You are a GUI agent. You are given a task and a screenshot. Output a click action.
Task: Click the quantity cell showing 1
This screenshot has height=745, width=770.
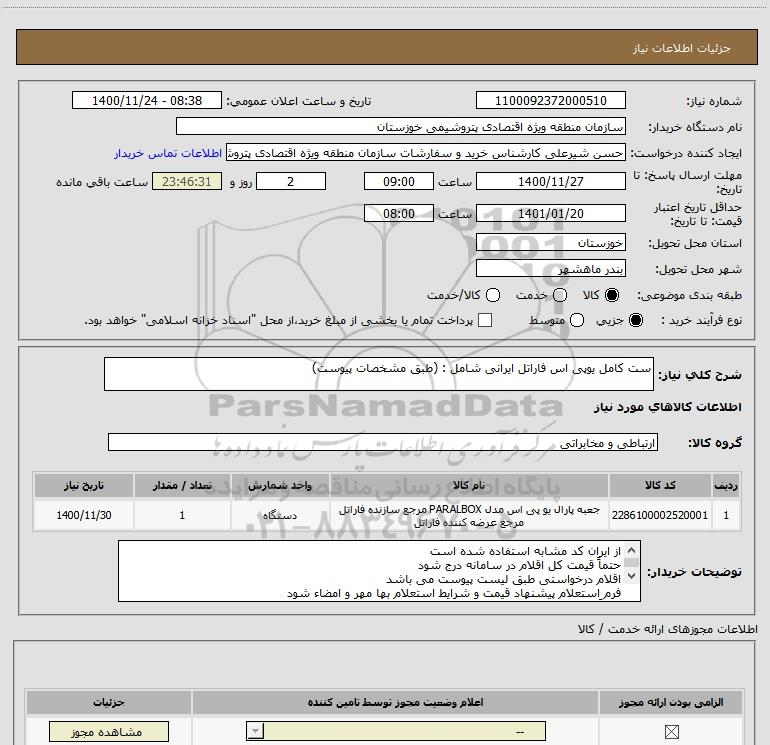pos(182,515)
